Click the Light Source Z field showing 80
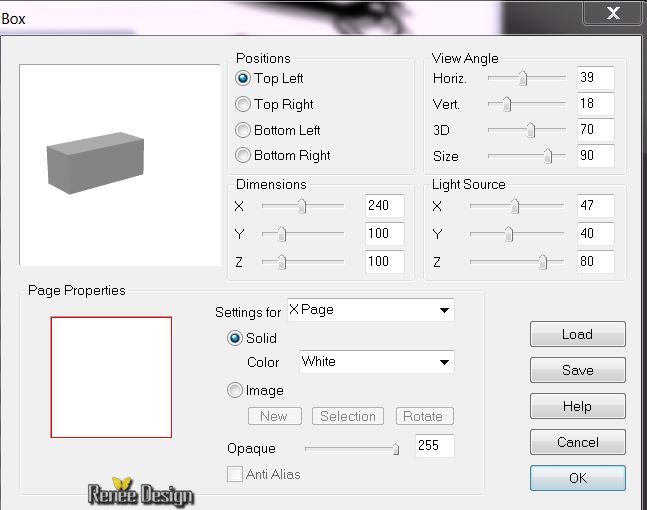Image resolution: width=647 pixels, height=510 pixels. pyautogui.click(x=595, y=262)
